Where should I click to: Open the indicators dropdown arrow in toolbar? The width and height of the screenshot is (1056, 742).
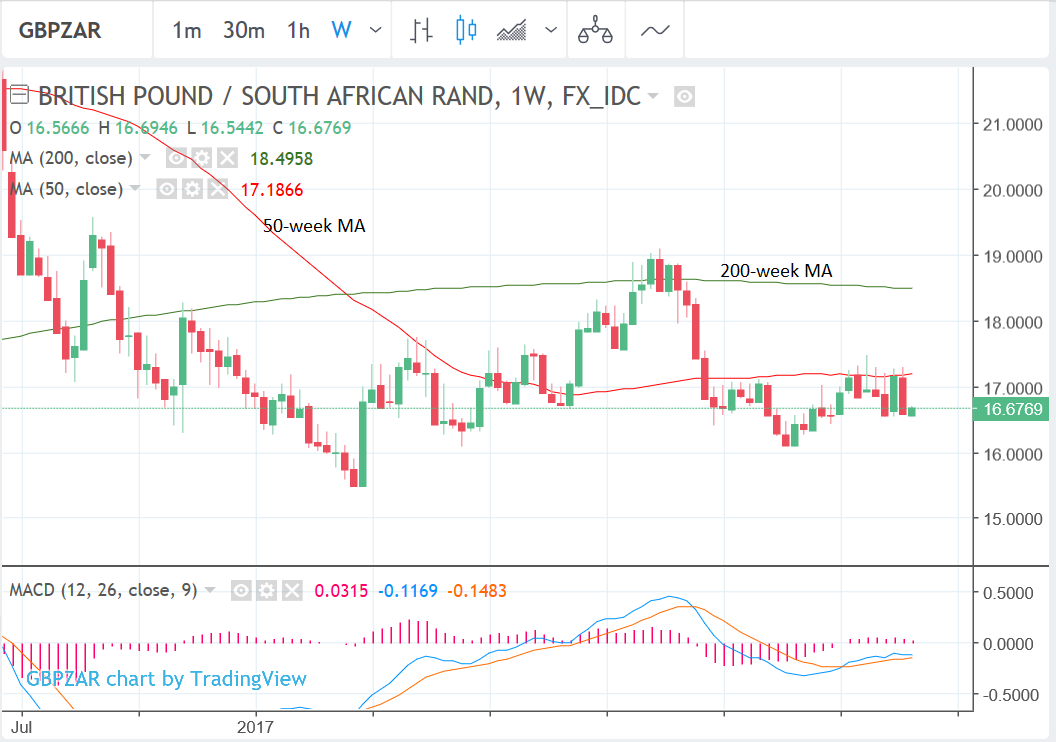point(551,30)
